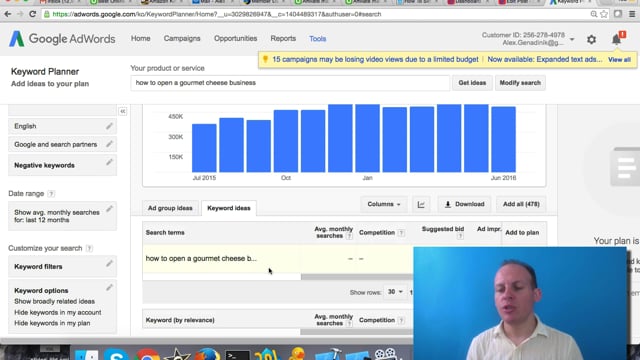640x360 pixels.
Task: Bookmark this page with the star icon
Action: [604, 14]
